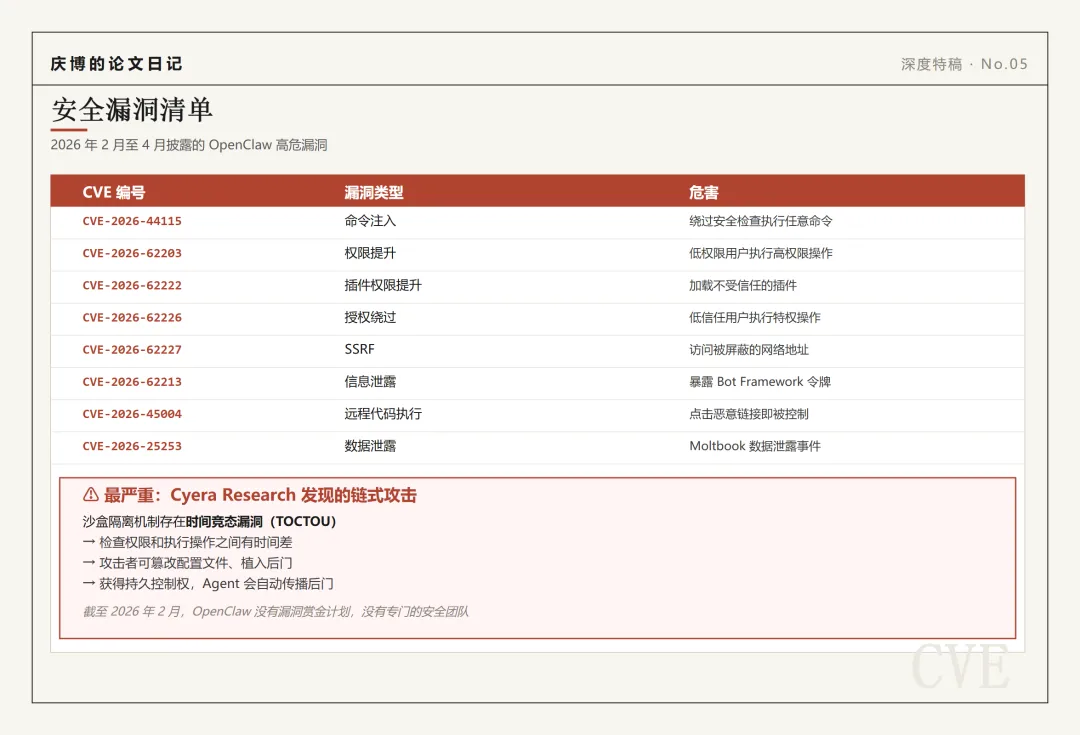Click the heading 安全漏洞清单
1080x735 pixels.
[132, 110]
